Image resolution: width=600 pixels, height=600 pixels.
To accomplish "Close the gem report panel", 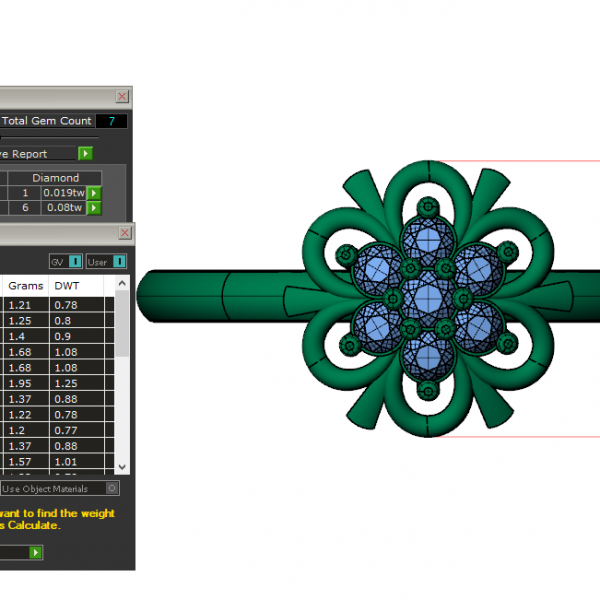I will point(122,97).
